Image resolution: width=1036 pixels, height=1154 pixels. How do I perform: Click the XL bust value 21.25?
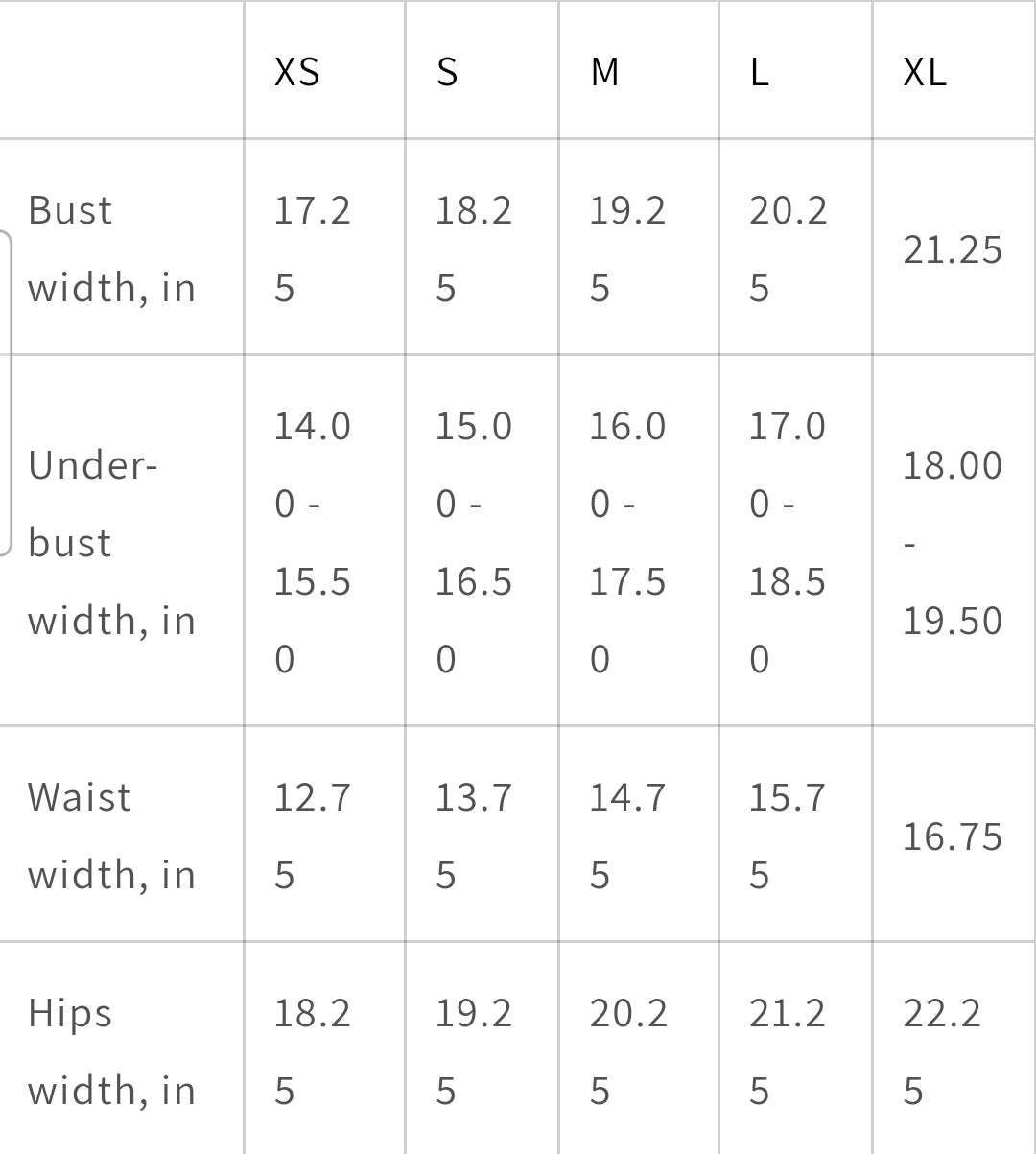coord(952,249)
